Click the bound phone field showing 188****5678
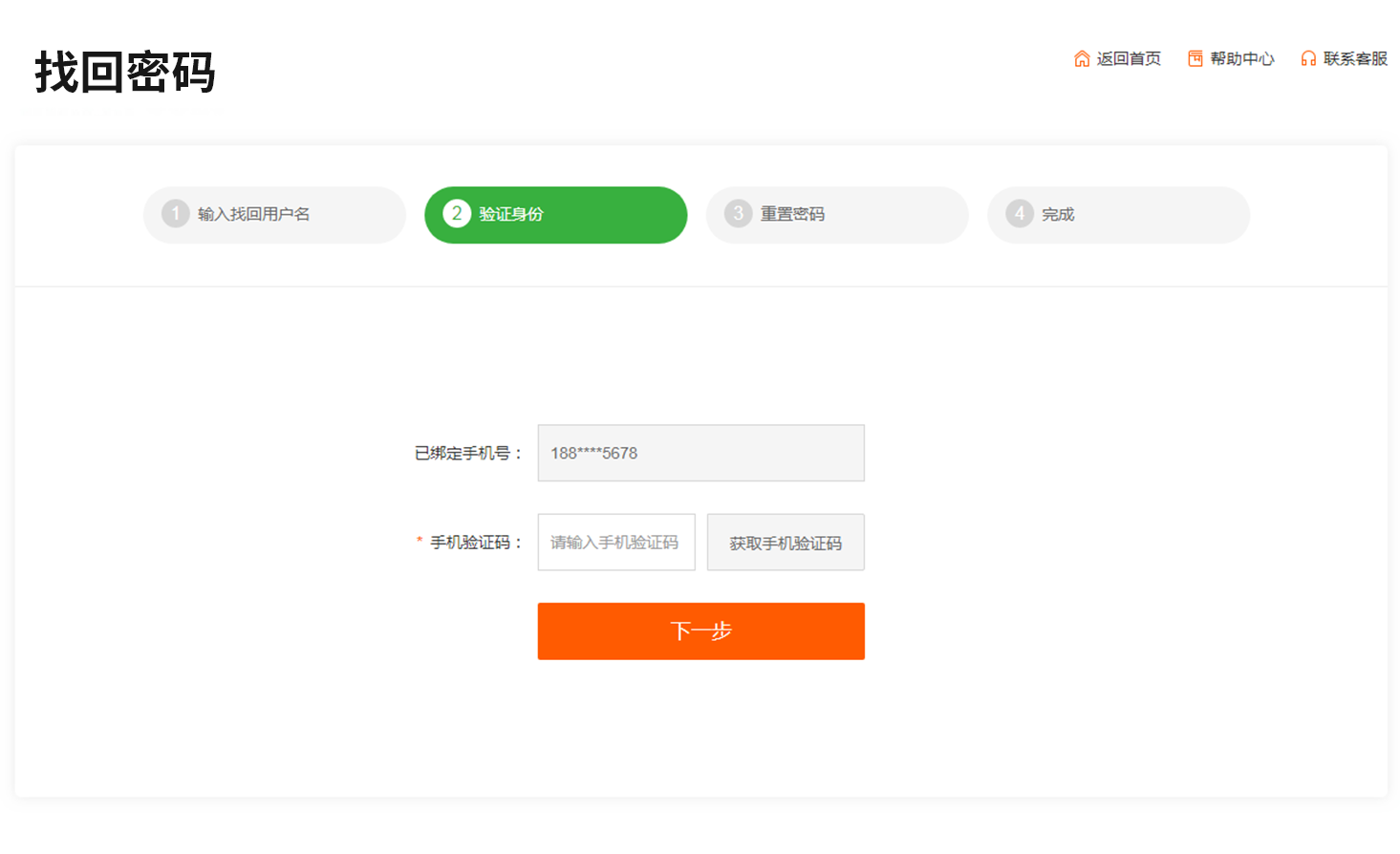1400x854 pixels. 700,453
